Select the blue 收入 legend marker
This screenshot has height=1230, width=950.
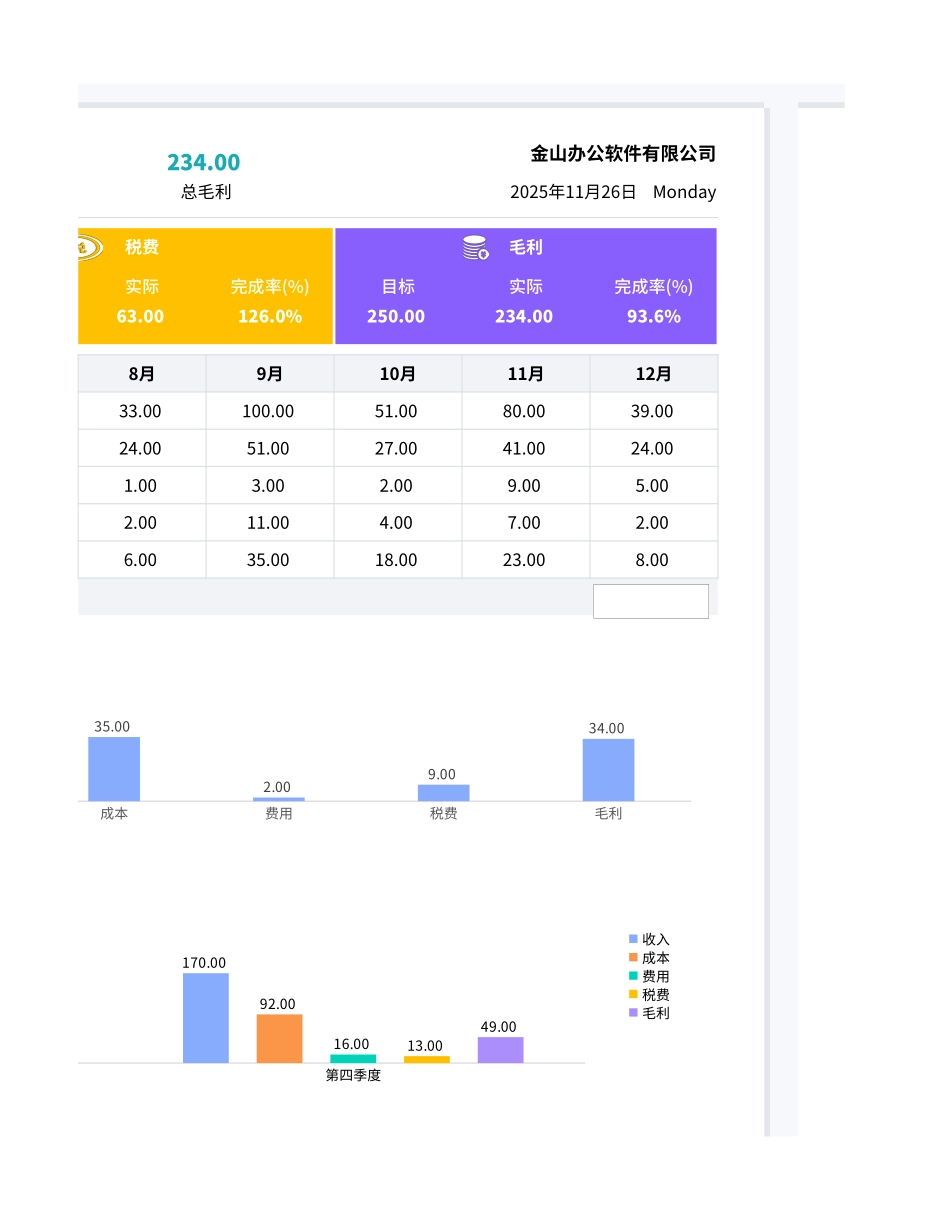pyautogui.click(x=633, y=939)
